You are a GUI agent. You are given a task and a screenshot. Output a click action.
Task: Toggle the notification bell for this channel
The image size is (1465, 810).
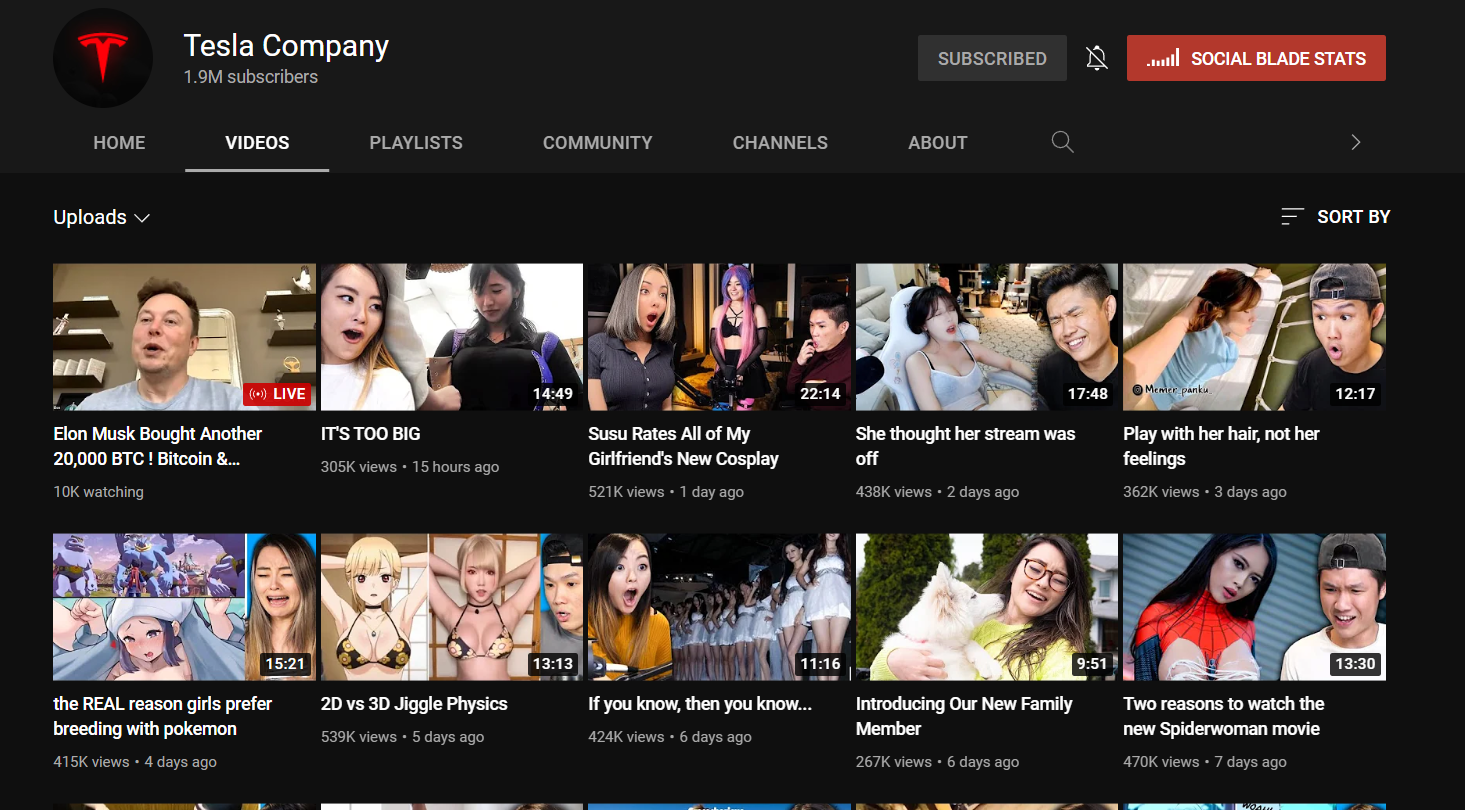(x=1097, y=59)
